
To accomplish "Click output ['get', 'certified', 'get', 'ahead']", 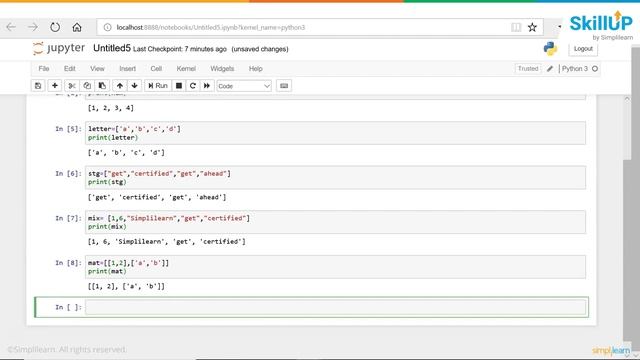I will (x=157, y=197).
